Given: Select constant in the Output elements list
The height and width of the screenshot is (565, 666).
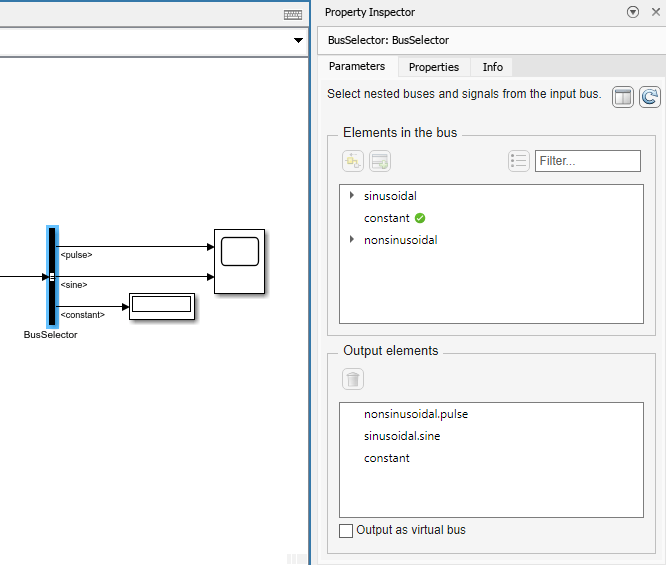Looking at the screenshot, I should click(387, 458).
